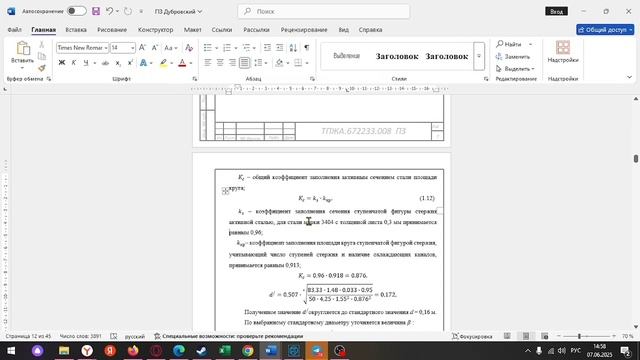Toggle the AutoSave switch
Viewport: 640px width, 360px height.
77,11
